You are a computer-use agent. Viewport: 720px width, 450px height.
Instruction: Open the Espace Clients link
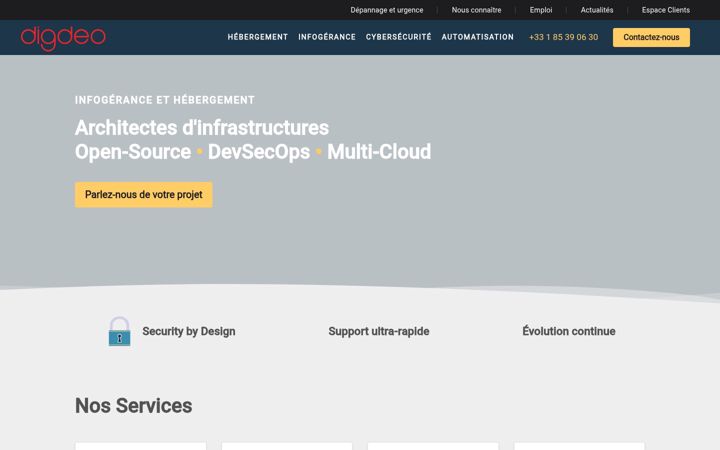[x=666, y=10]
